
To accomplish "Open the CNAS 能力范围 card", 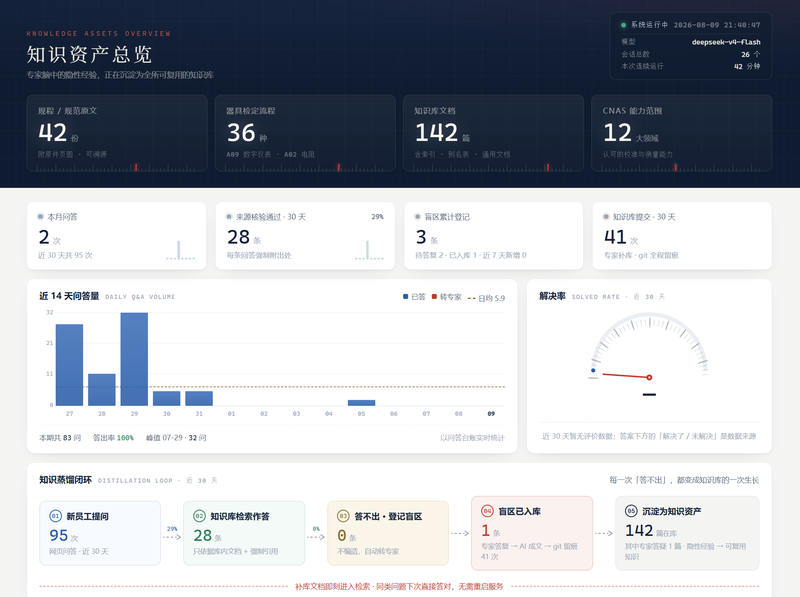I will coord(682,133).
